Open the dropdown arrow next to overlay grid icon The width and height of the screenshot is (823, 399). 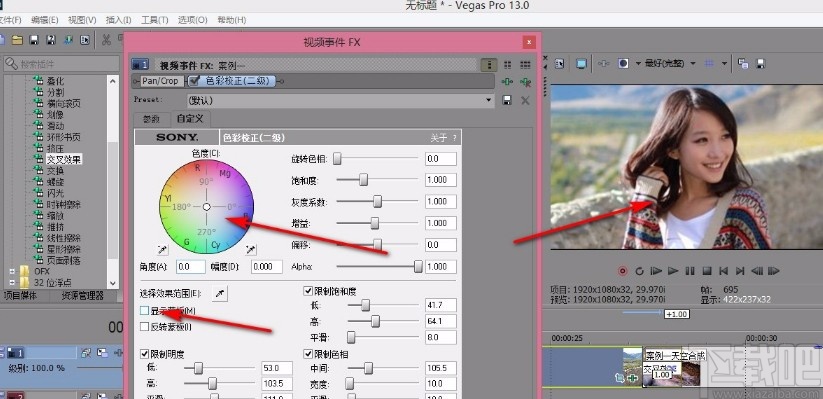pyautogui.click(x=724, y=64)
